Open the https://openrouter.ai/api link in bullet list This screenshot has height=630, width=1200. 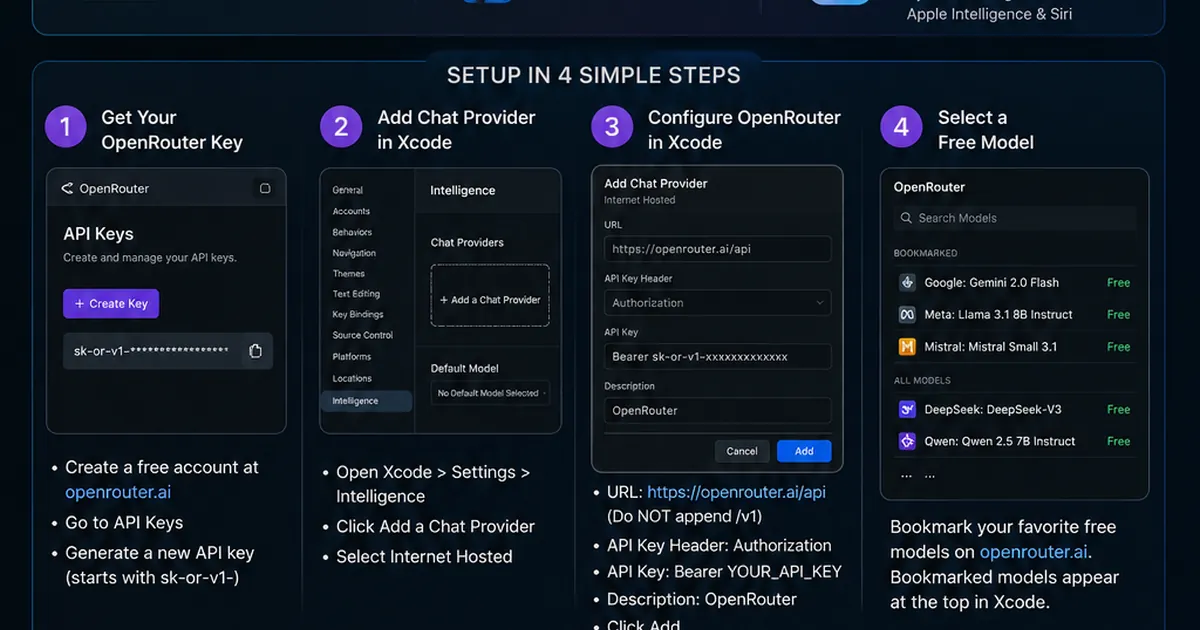click(736, 492)
